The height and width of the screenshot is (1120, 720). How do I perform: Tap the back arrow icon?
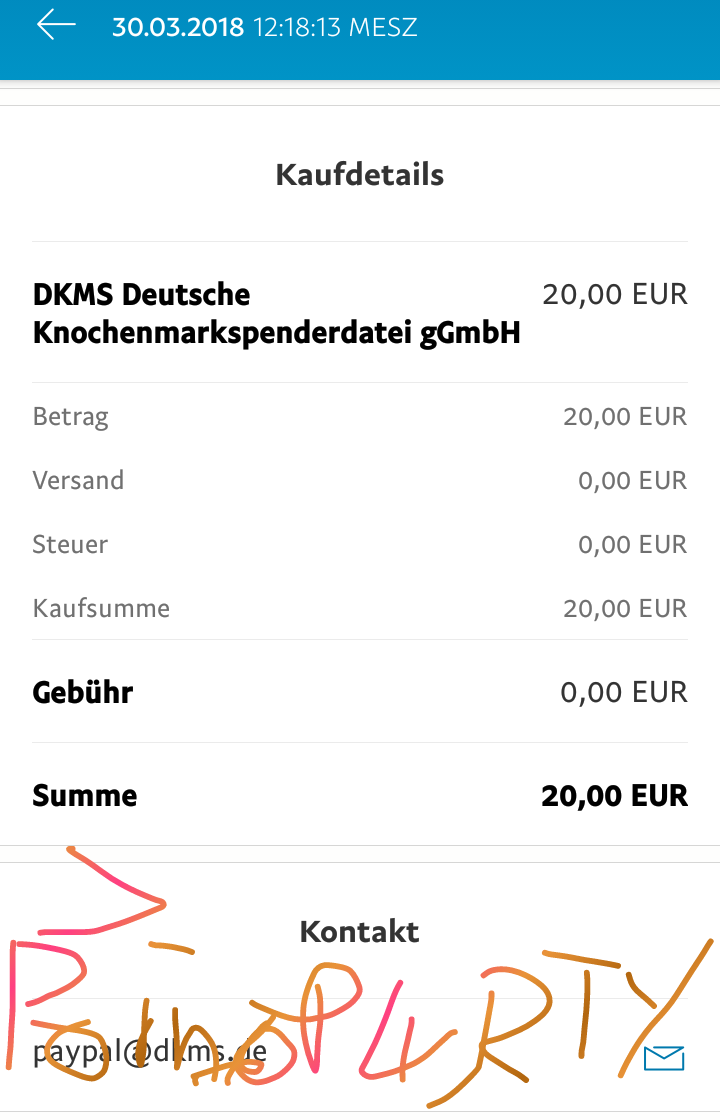pos(56,26)
